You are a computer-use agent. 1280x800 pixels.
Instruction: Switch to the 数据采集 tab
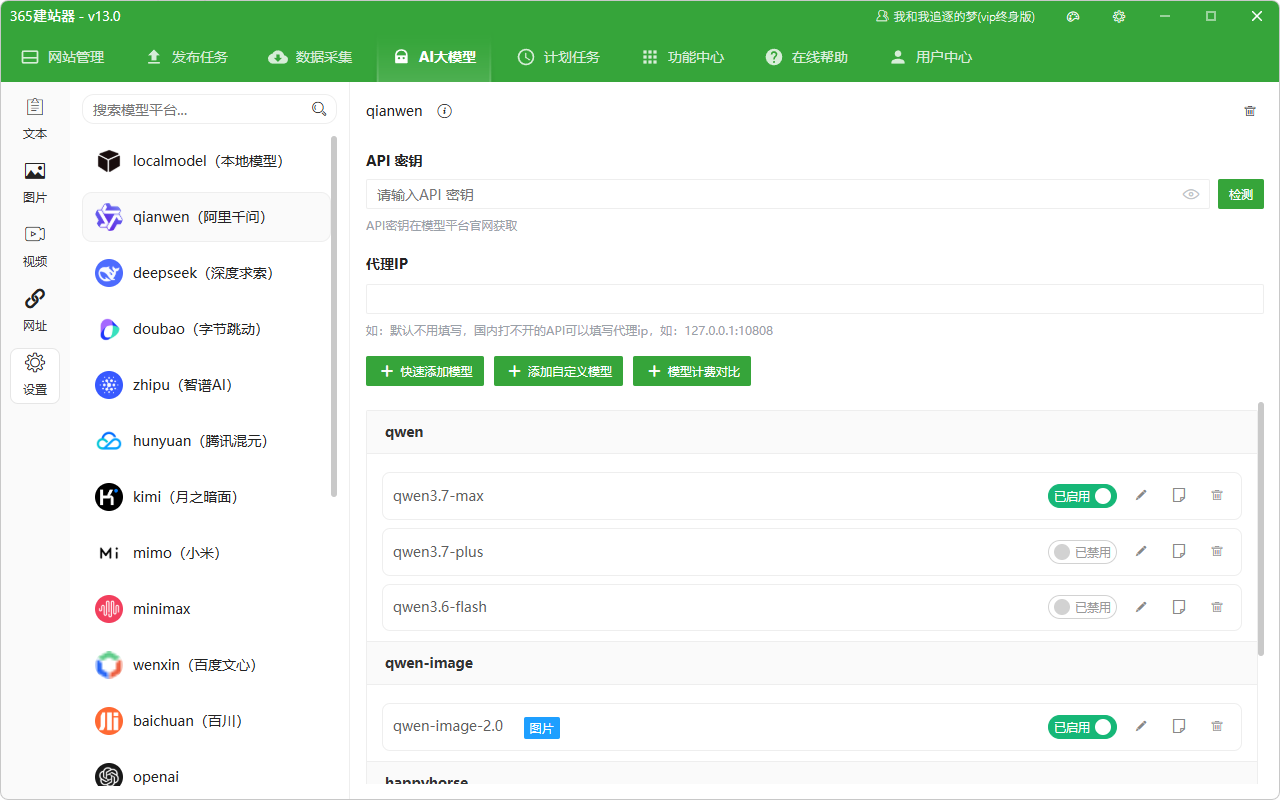[311, 57]
